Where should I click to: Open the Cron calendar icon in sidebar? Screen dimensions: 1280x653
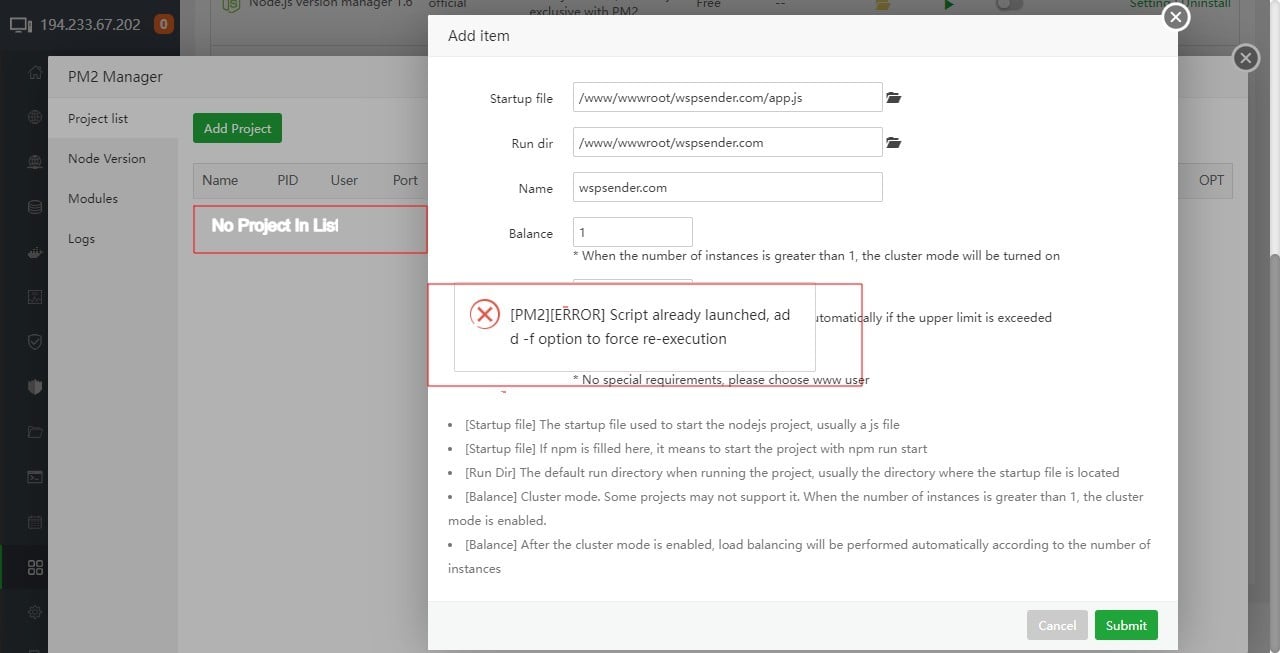tap(35, 521)
